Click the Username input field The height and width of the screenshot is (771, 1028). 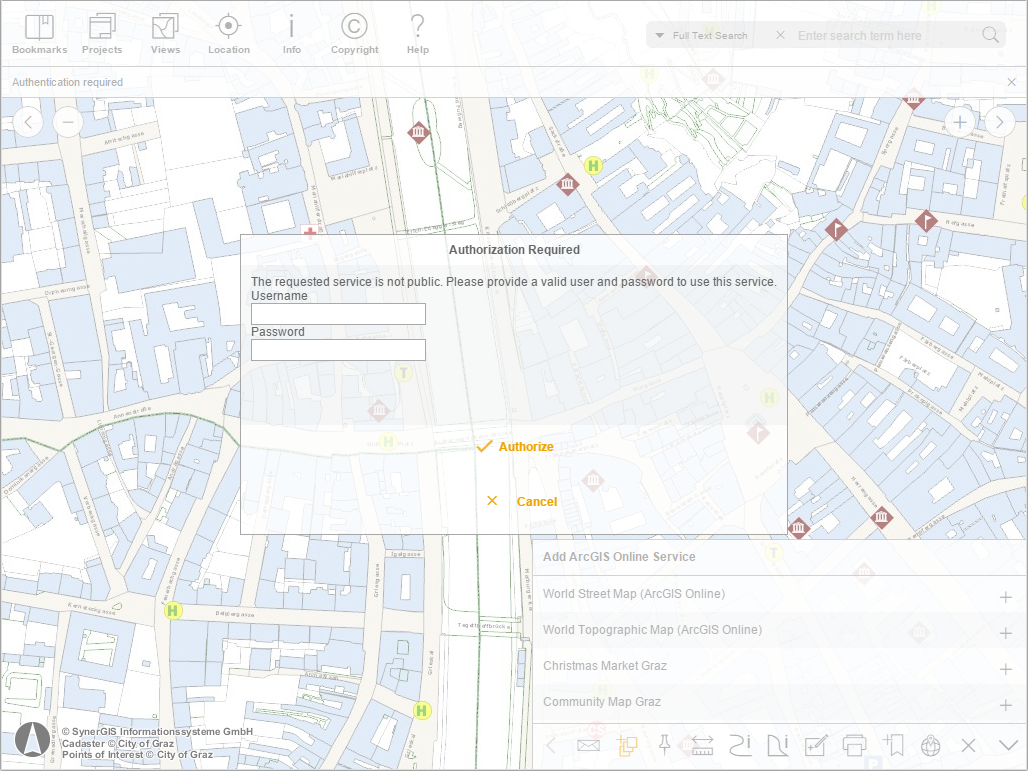(x=338, y=313)
